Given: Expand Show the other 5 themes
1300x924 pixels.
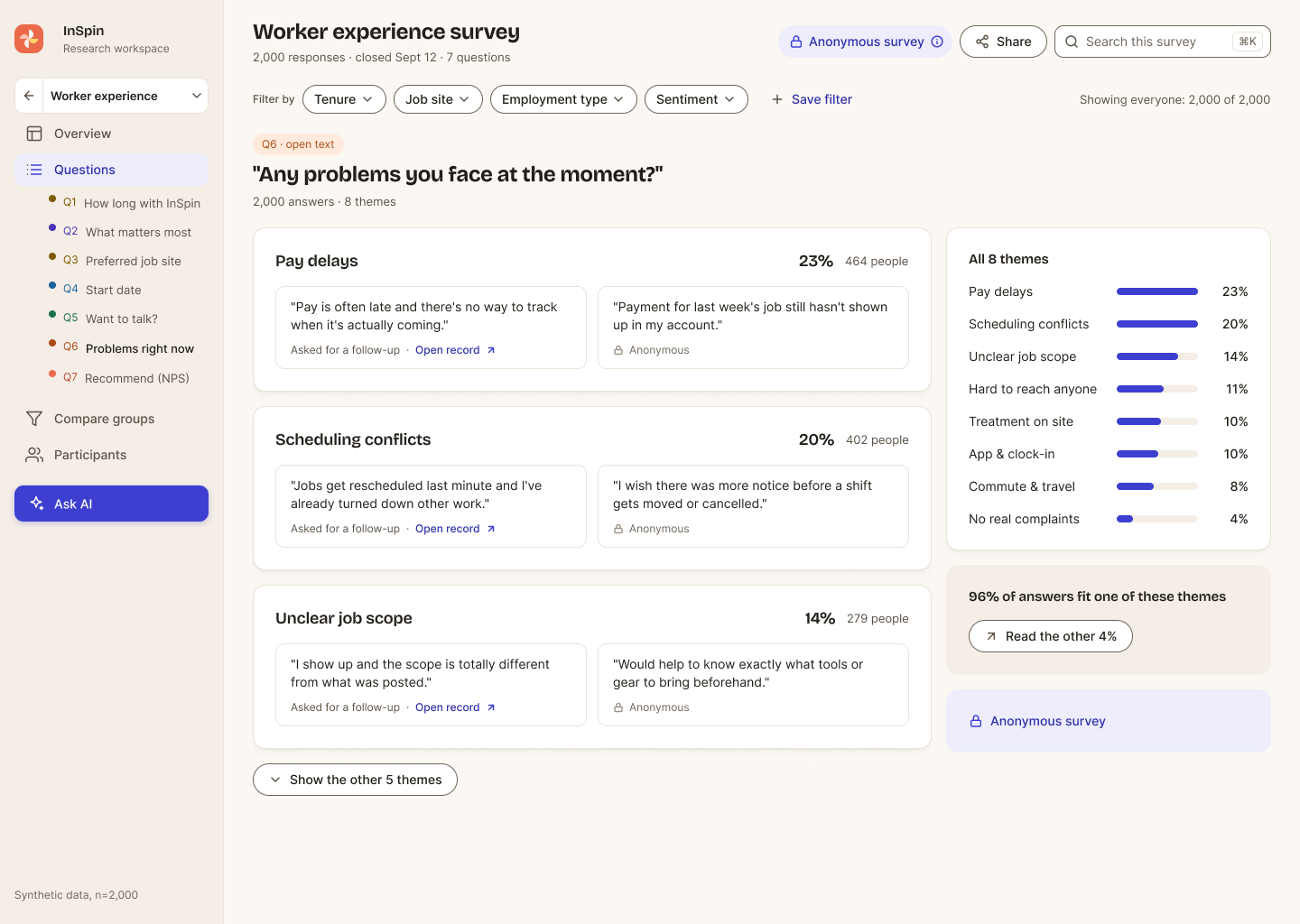Looking at the screenshot, I should tap(355, 780).
